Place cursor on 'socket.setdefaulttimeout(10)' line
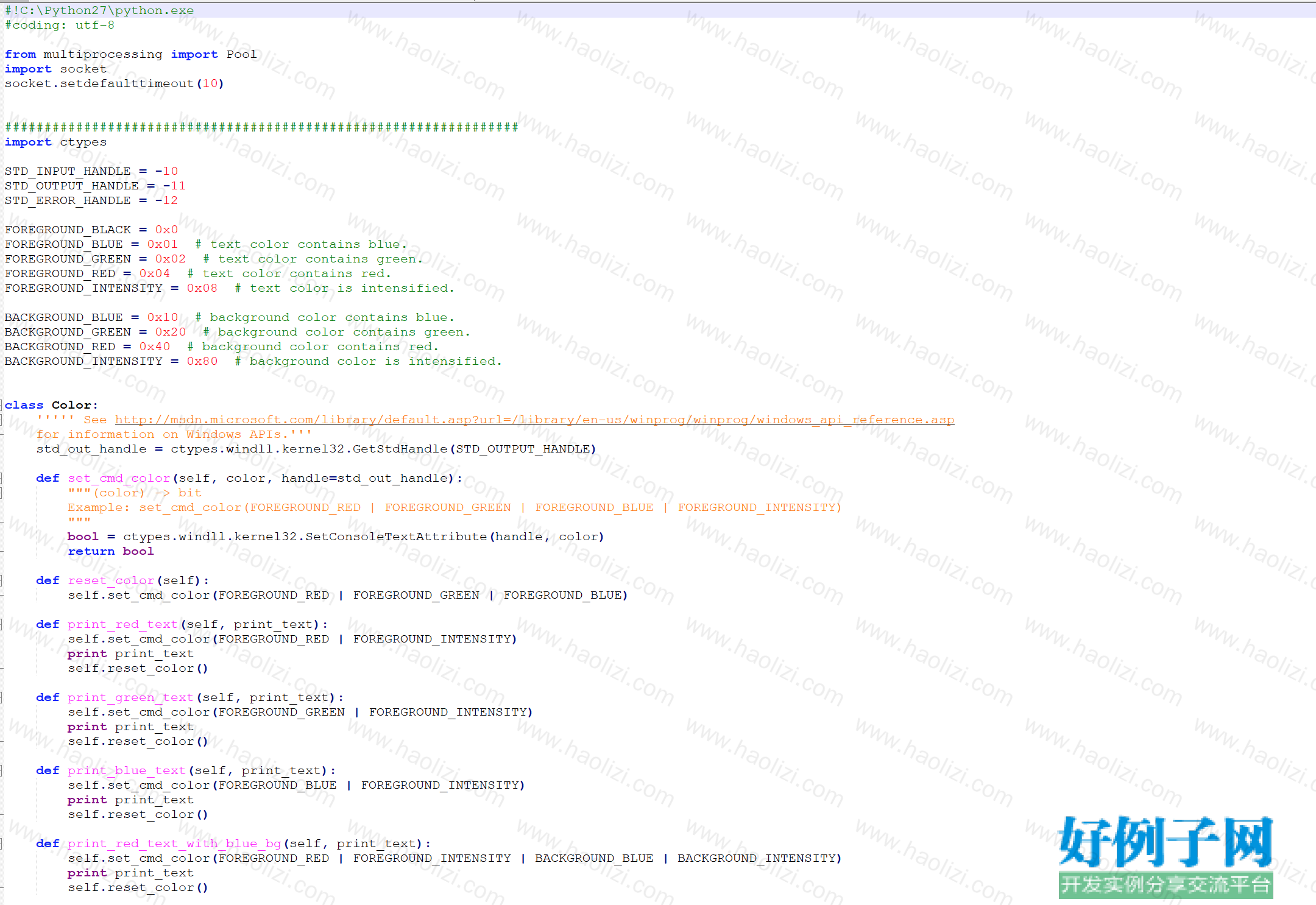The width and height of the screenshot is (1316, 905). 115,83
